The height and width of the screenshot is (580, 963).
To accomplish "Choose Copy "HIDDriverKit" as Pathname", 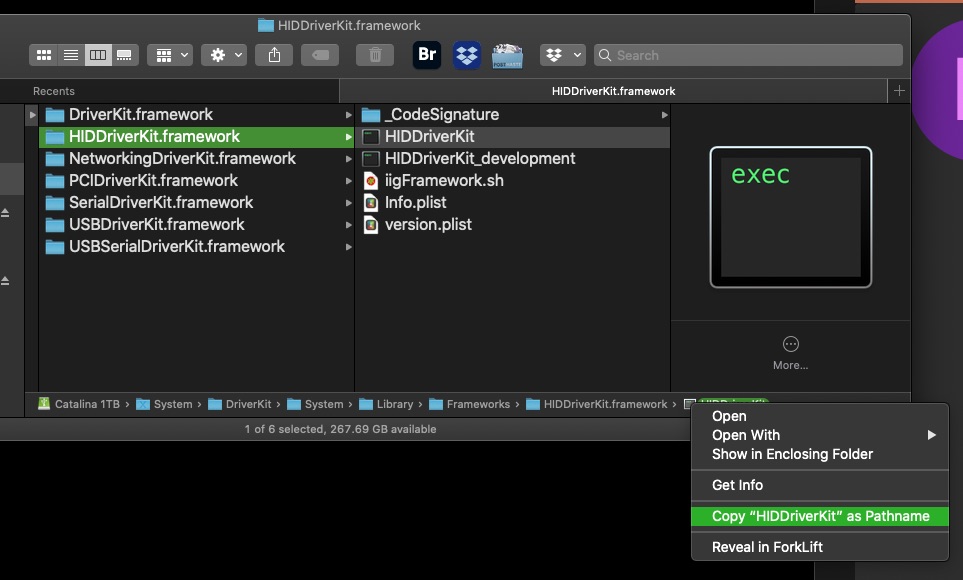I will (x=820, y=516).
